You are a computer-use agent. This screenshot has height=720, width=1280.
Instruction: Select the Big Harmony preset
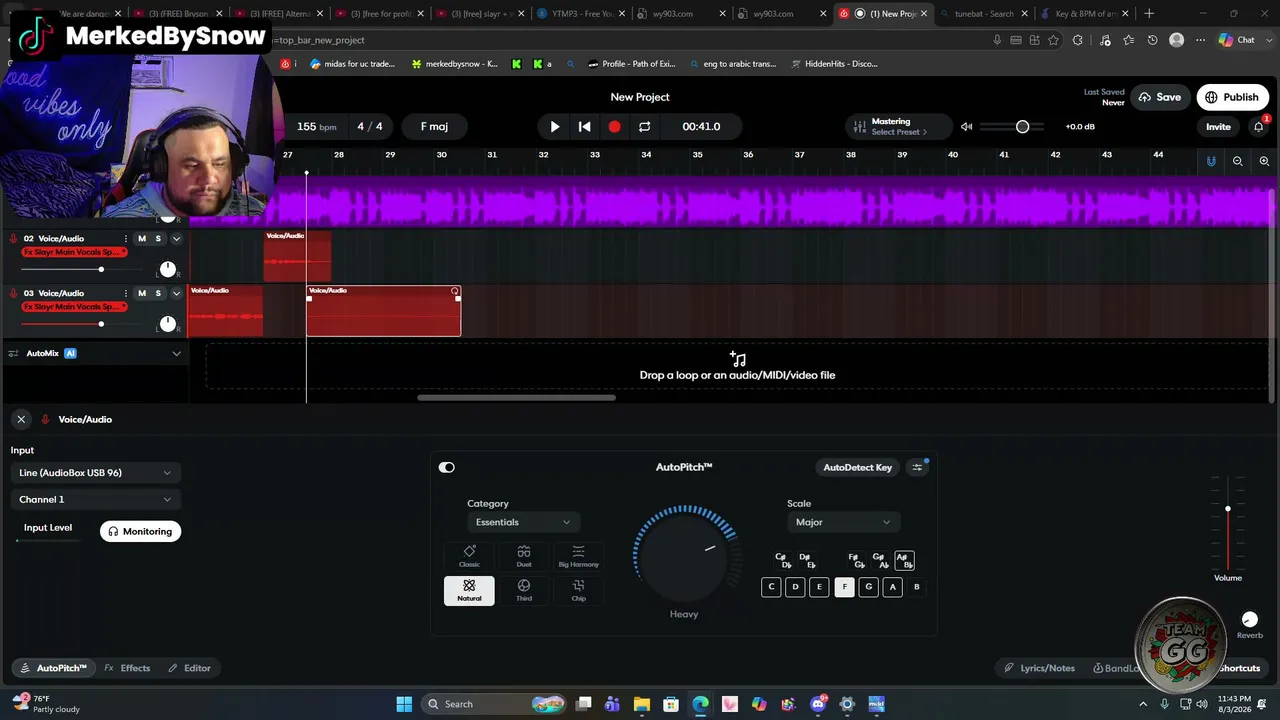pyautogui.click(x=578, y=557)
